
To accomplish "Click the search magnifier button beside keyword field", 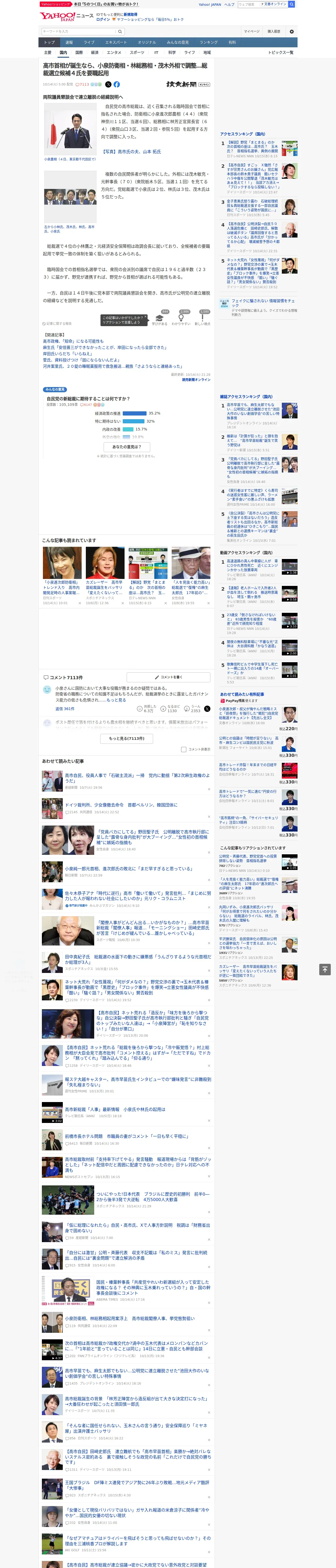I will (120, 32).
